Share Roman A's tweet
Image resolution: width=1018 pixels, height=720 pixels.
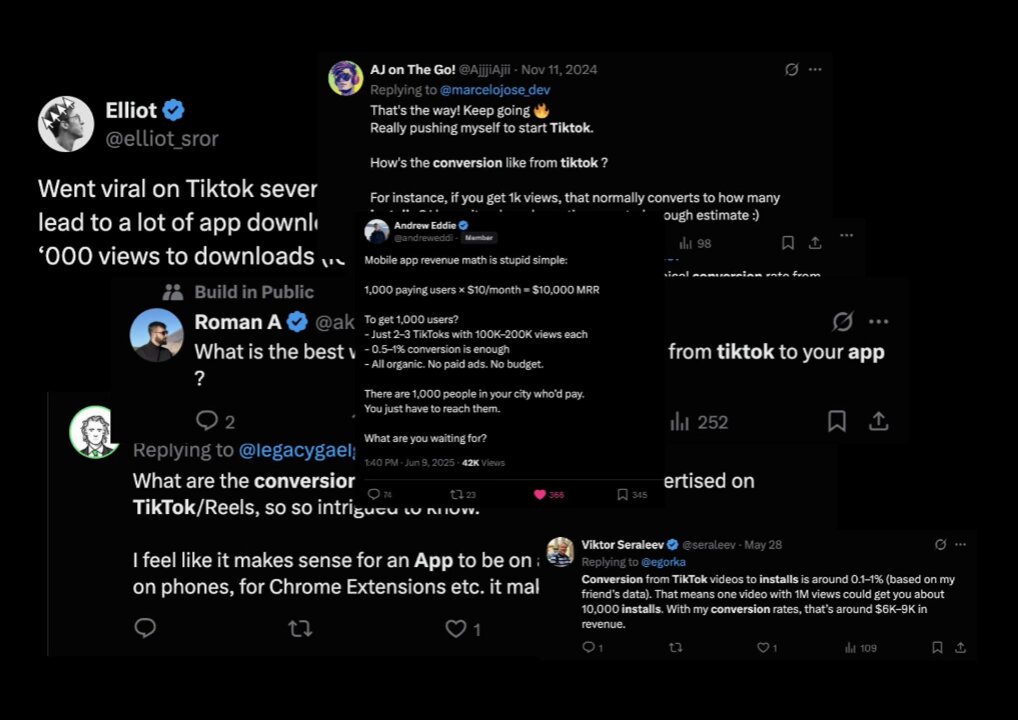tap(878, 422)
